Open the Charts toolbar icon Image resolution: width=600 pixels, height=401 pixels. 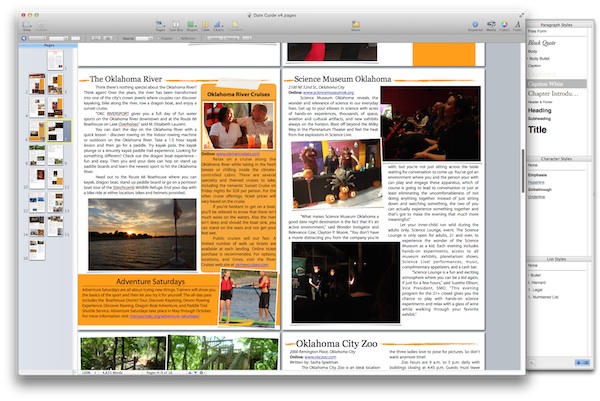(x=218, y=26)
